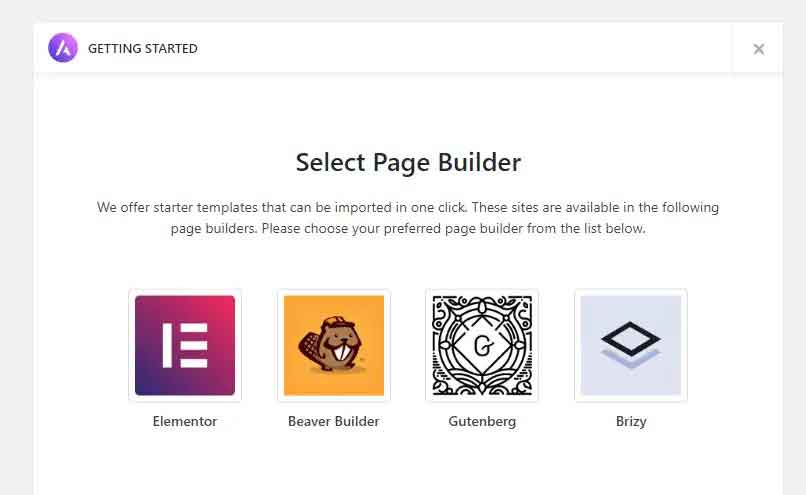Screen dimensions: 806x495
Task: Close the Getting Started dialog
Action: tap(759, 49)
